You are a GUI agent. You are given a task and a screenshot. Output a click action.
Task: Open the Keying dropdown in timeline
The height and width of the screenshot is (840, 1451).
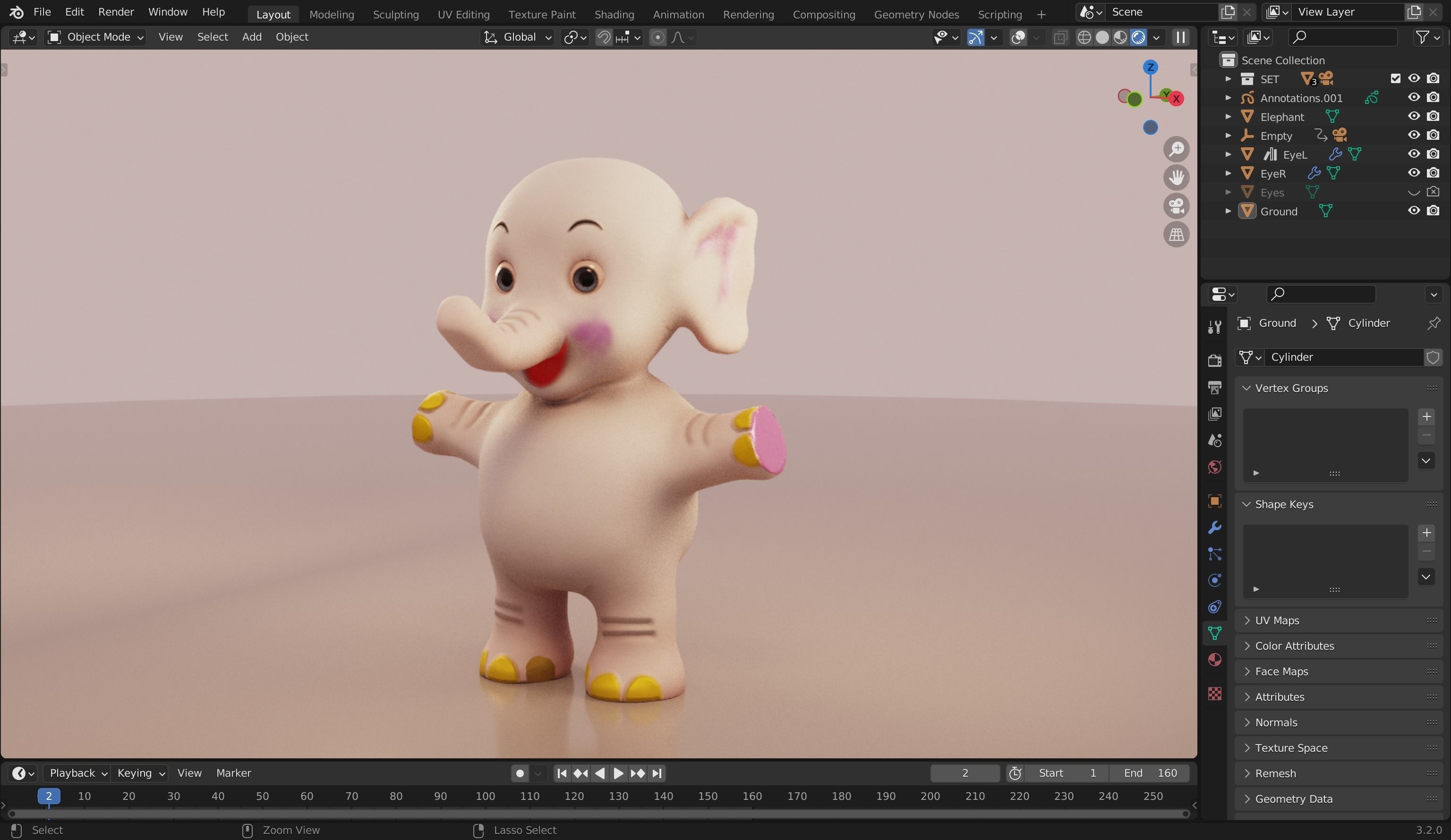pyautogui.click(x=140, y=773)
